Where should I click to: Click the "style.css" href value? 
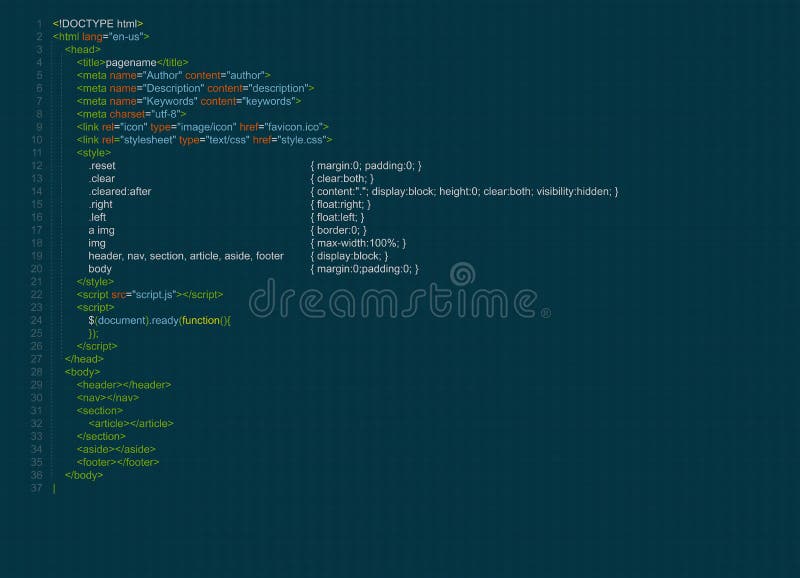pos(303,140)
